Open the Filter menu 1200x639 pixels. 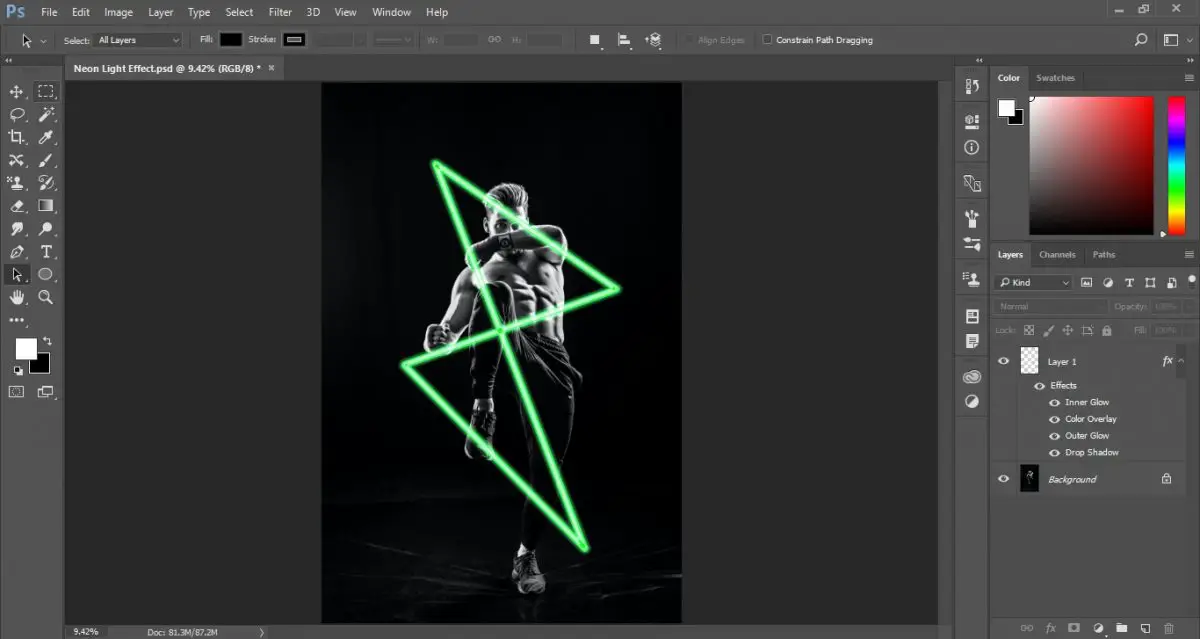click(279, 12)
